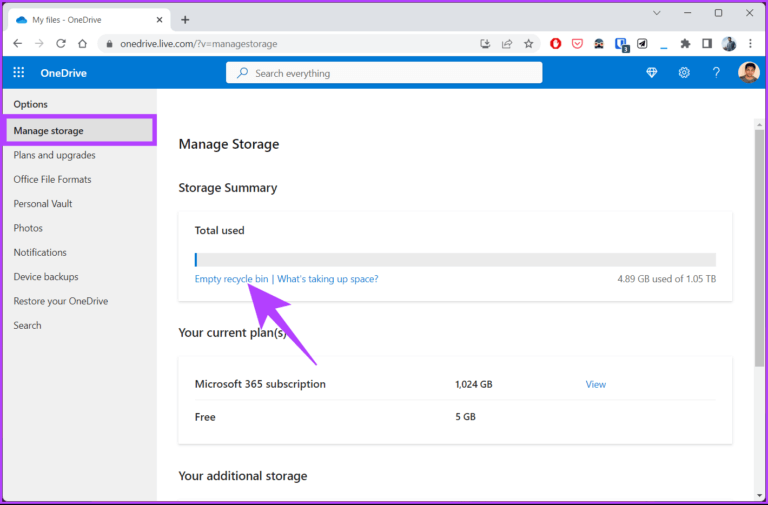Open the Extensions puzzle piece menu
Image resolution: width=768 pixels, height=505 pixels.
pos(685,44)
